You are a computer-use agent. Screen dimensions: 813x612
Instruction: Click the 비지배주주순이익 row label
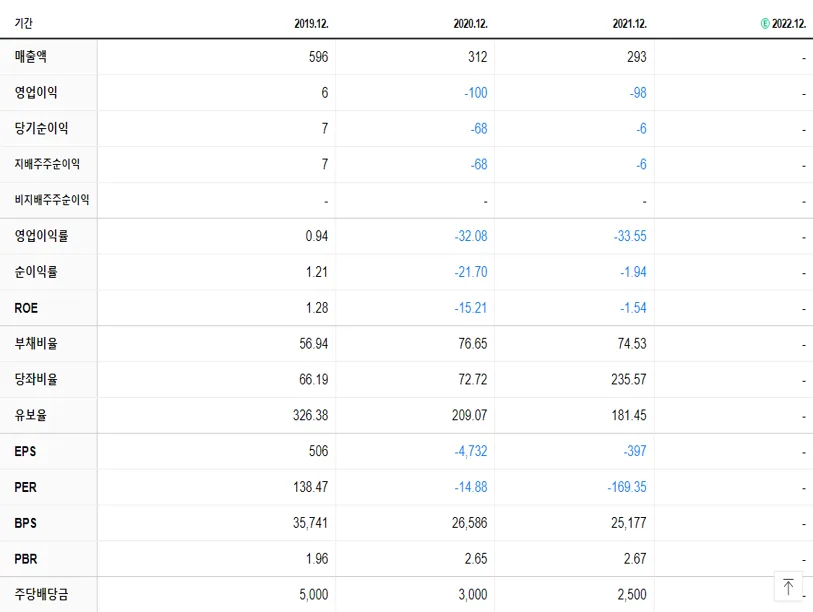52,200
